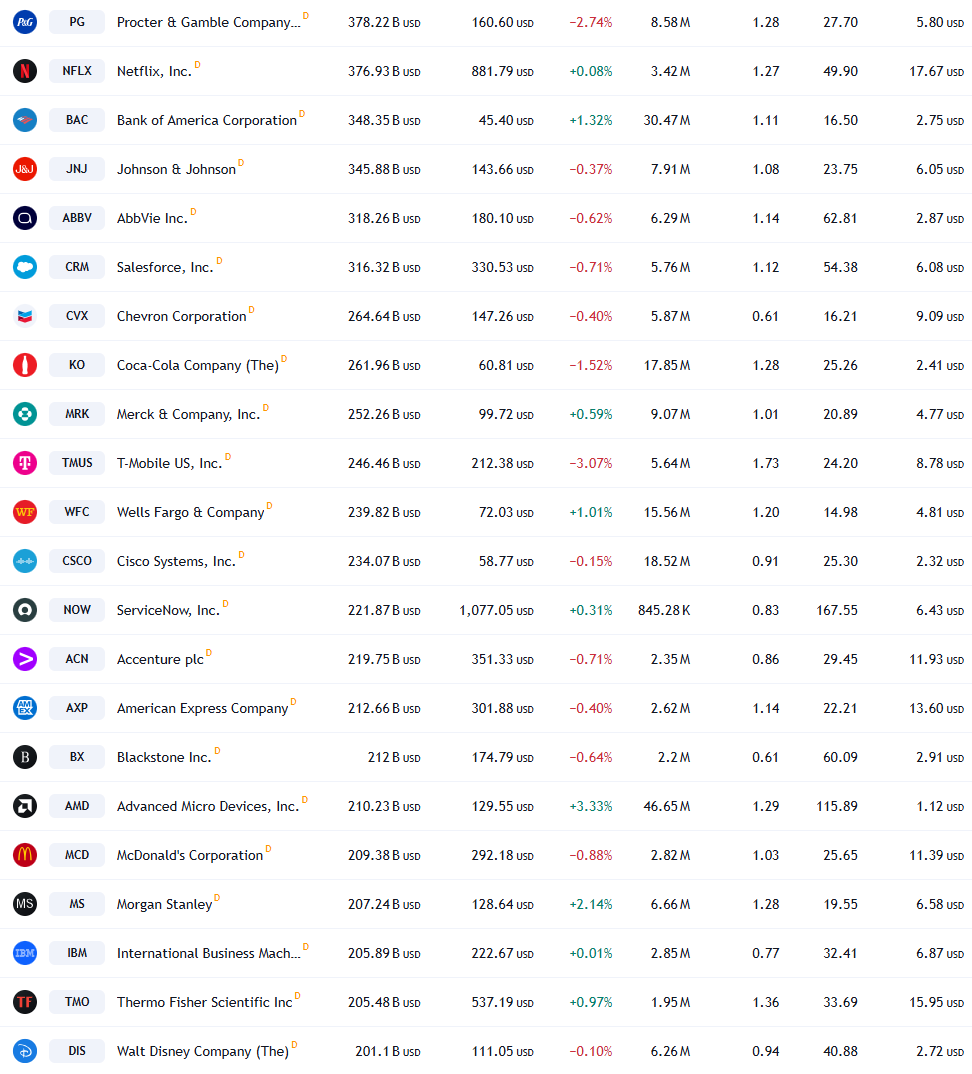
Task: Open the TMUS ticker symbol
Action: (77, 463)
